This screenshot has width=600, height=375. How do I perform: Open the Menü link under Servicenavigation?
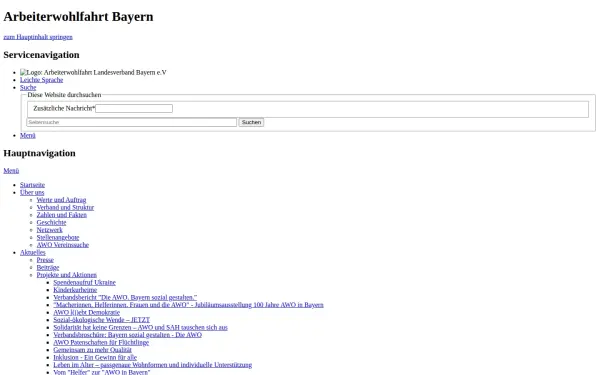click(28, 135)
